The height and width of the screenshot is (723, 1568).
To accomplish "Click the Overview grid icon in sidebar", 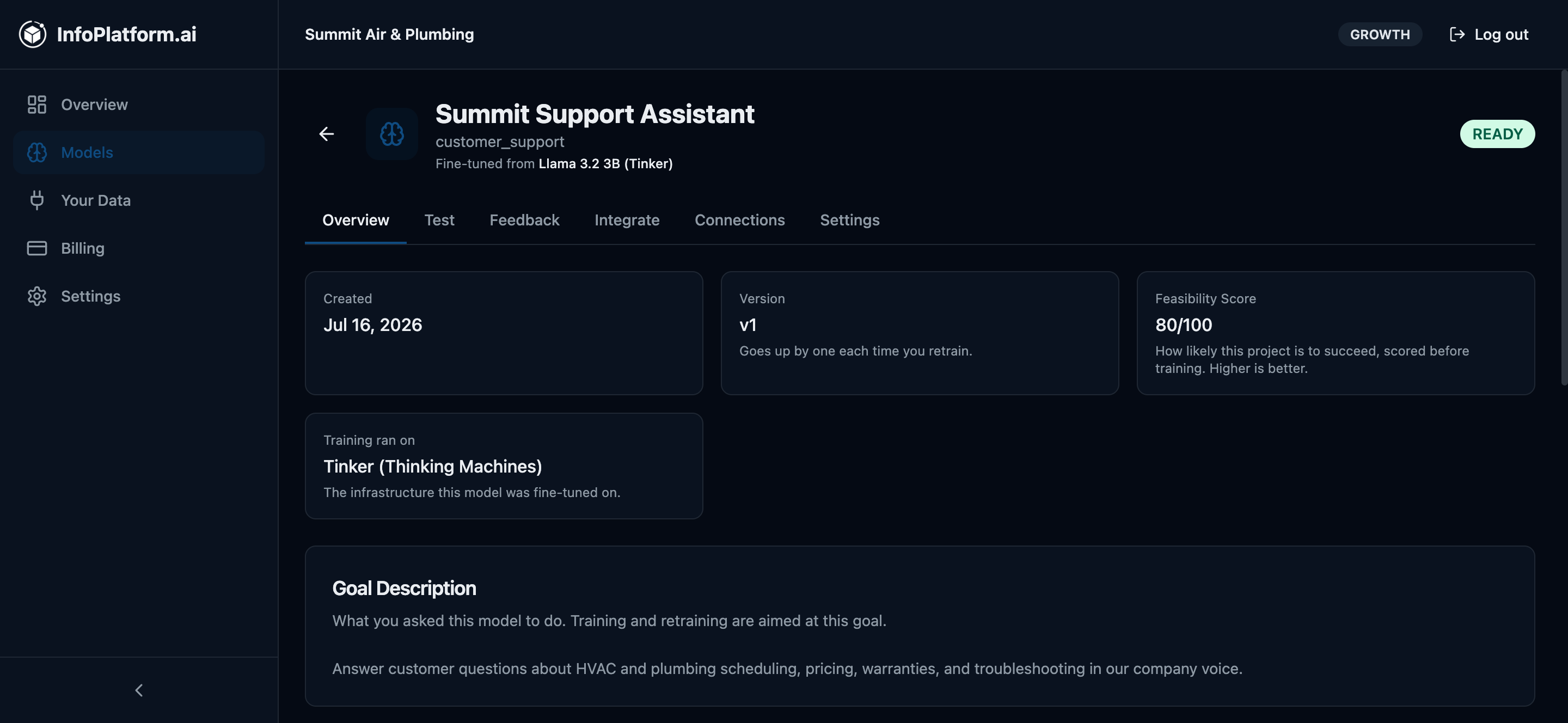I will pos(36,105).
